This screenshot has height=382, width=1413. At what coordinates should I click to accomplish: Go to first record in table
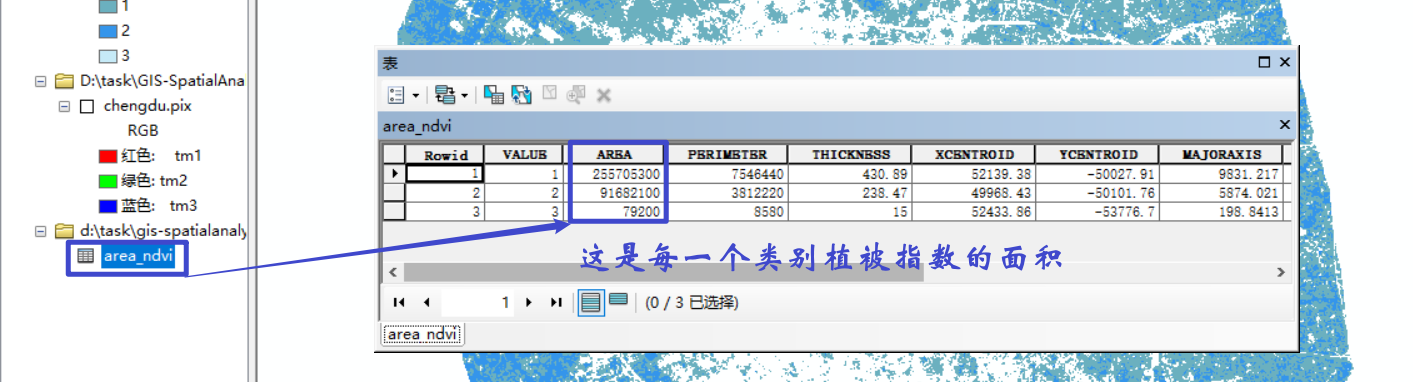(399, 302)
